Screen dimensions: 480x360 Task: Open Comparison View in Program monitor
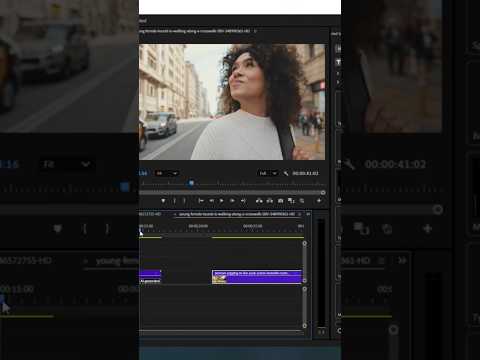coord(291,201)
